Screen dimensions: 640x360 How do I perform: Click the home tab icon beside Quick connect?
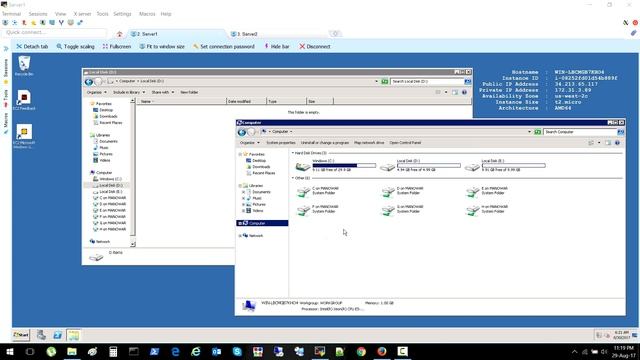[120, 34]
